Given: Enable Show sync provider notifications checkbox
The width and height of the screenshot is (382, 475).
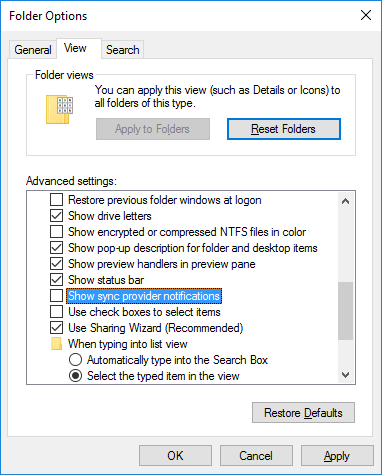Looking at the screenshot, I should (56, 296).
